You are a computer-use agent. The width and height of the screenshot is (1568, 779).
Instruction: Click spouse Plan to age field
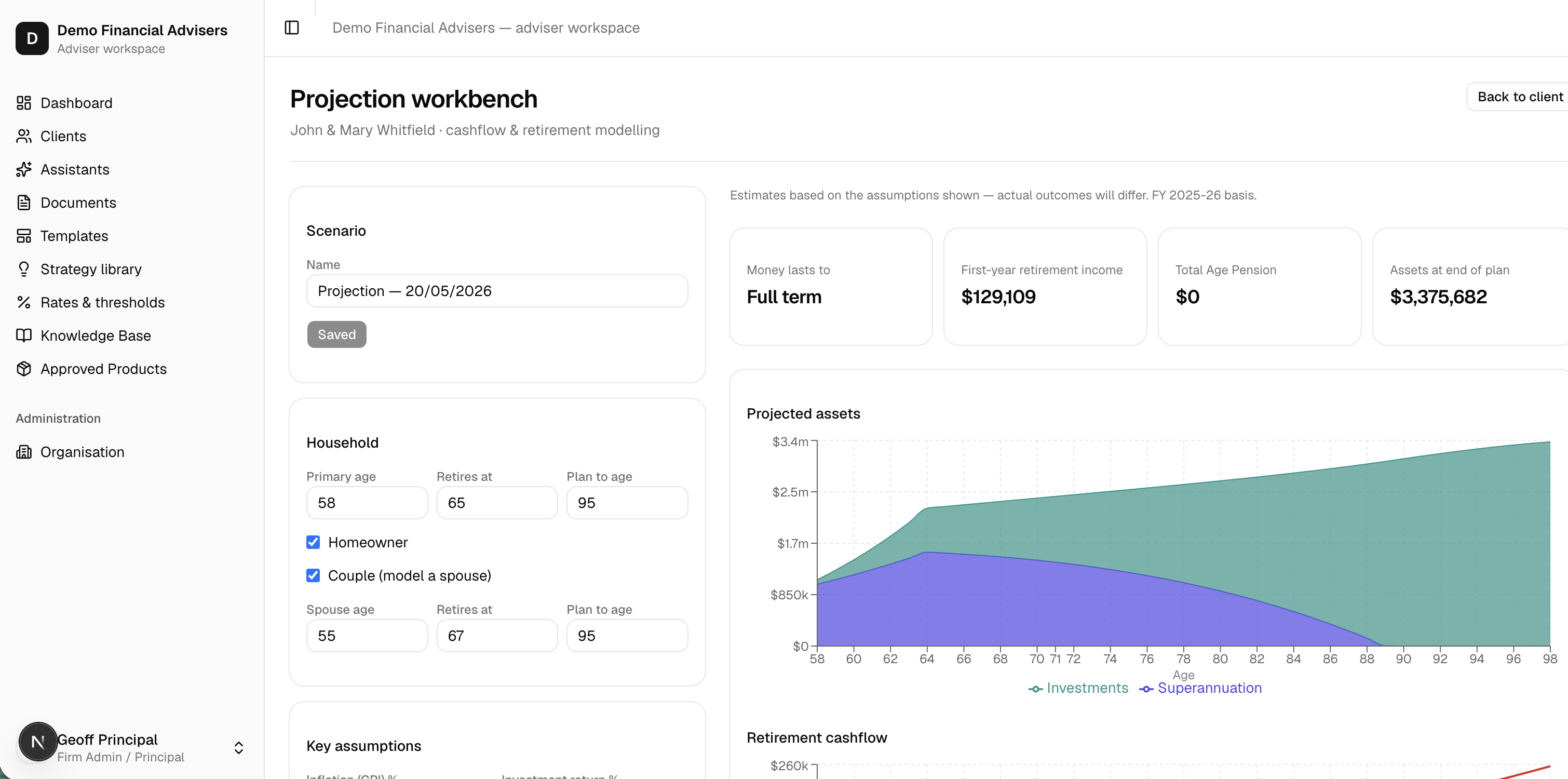click(627, 636)
